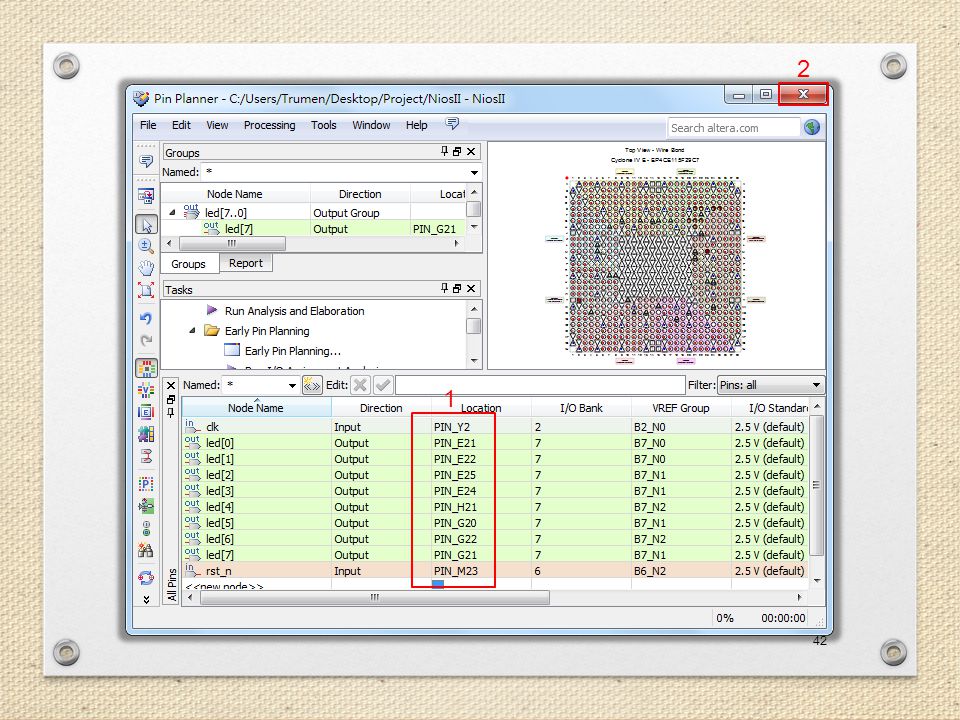
Task: Select led[7] row in Groups panel
Action: [313, 229]
